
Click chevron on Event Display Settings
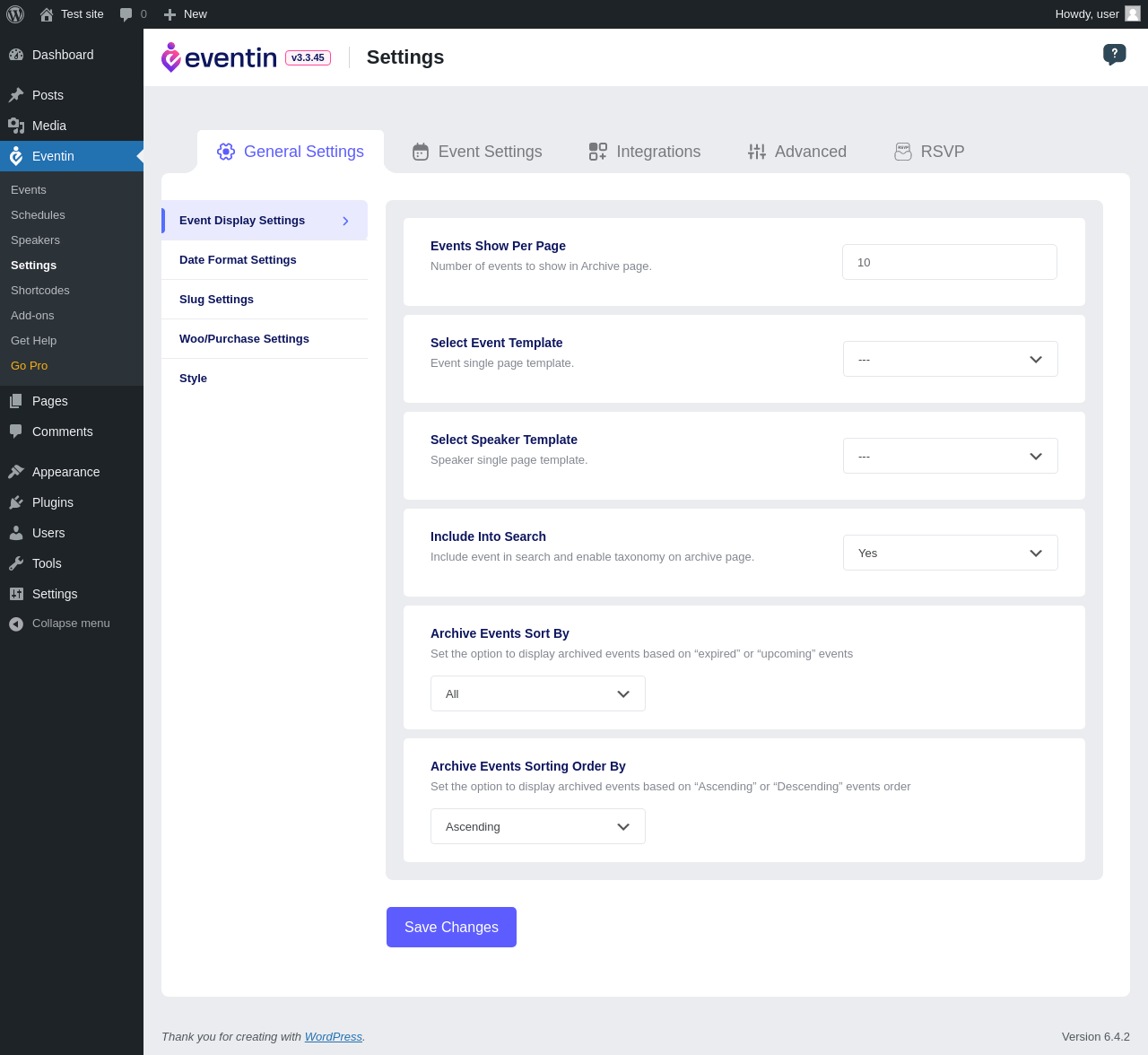345,221
